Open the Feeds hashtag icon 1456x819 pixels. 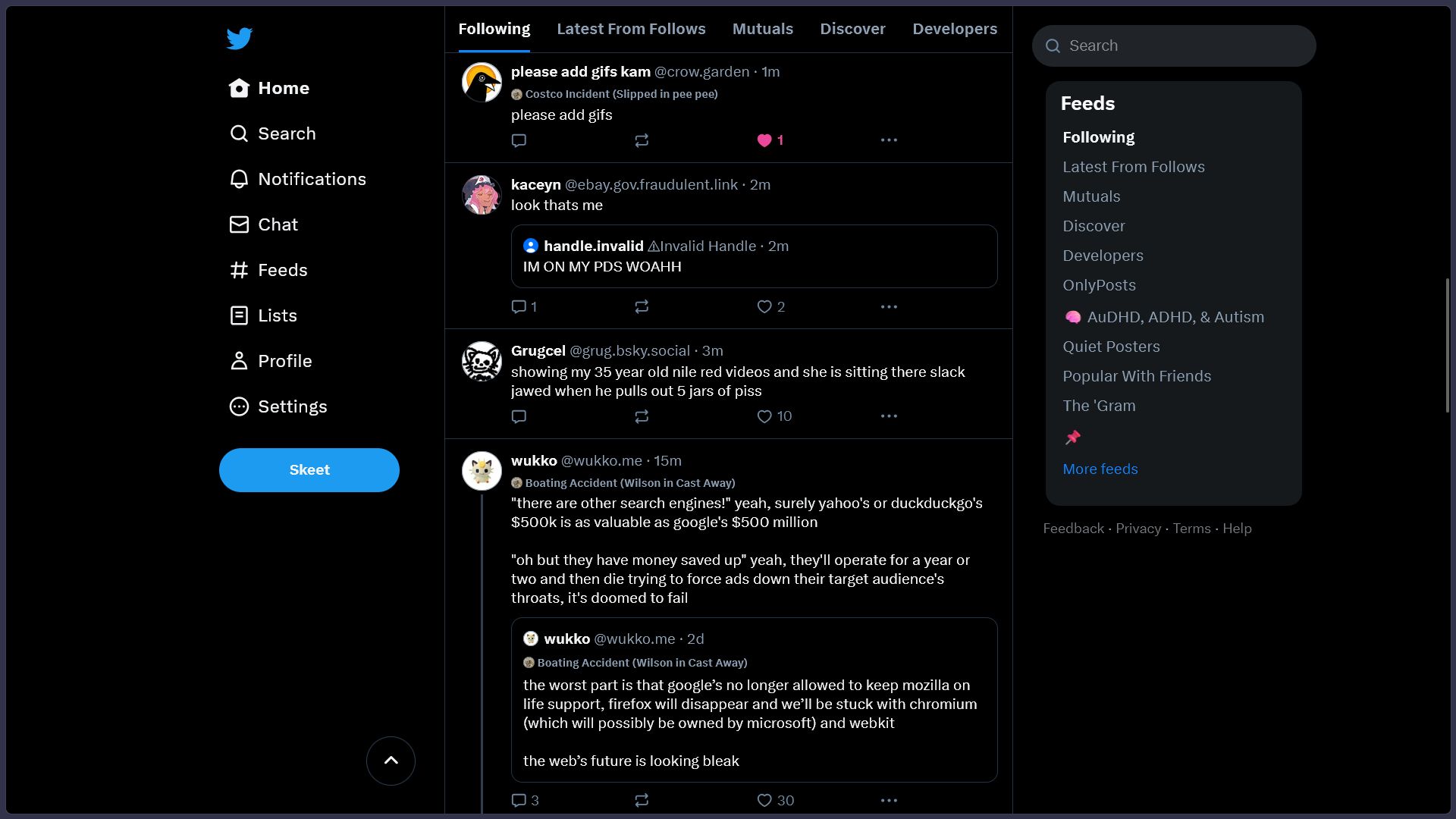(x=237, y=269)
